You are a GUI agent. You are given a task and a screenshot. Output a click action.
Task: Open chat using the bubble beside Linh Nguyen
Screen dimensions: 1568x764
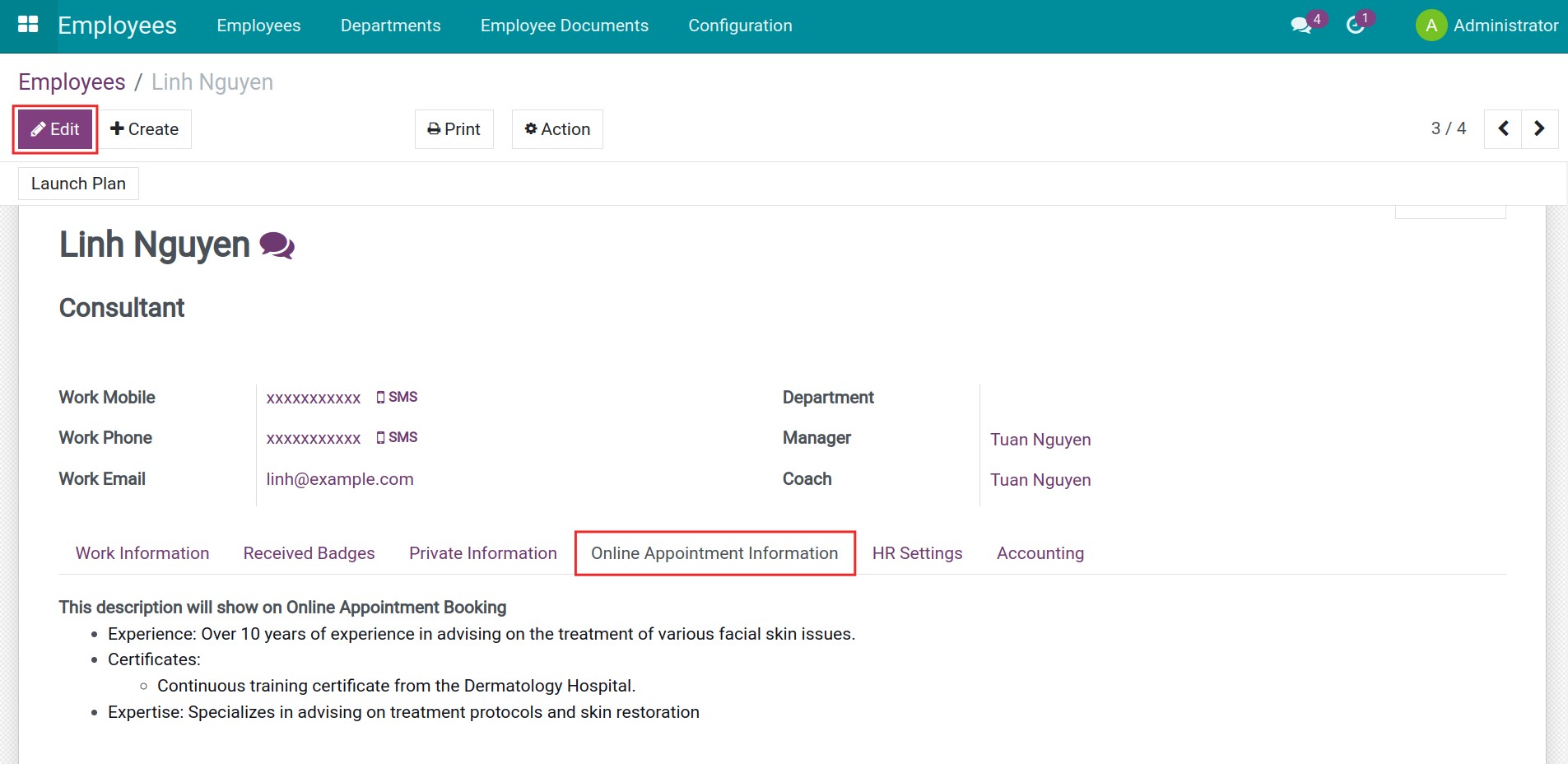(x=277, y=244)
